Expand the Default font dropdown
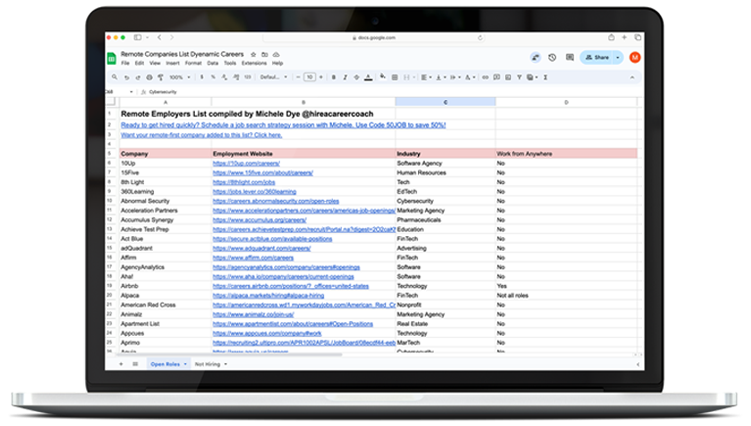This screenshot has width=751, height=426. pos(273,77)
